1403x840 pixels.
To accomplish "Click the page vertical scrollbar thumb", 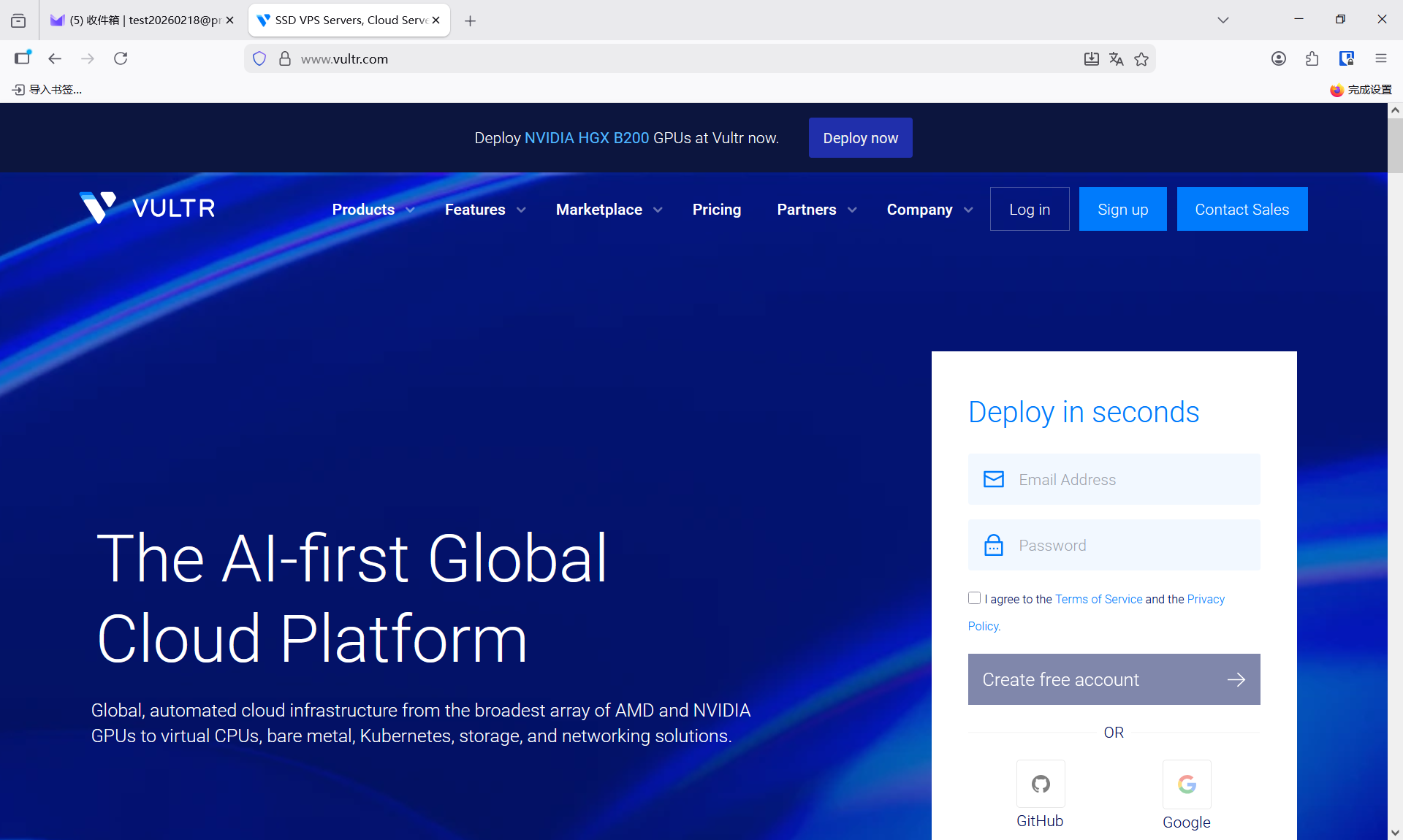I will tap(1395, 146).
